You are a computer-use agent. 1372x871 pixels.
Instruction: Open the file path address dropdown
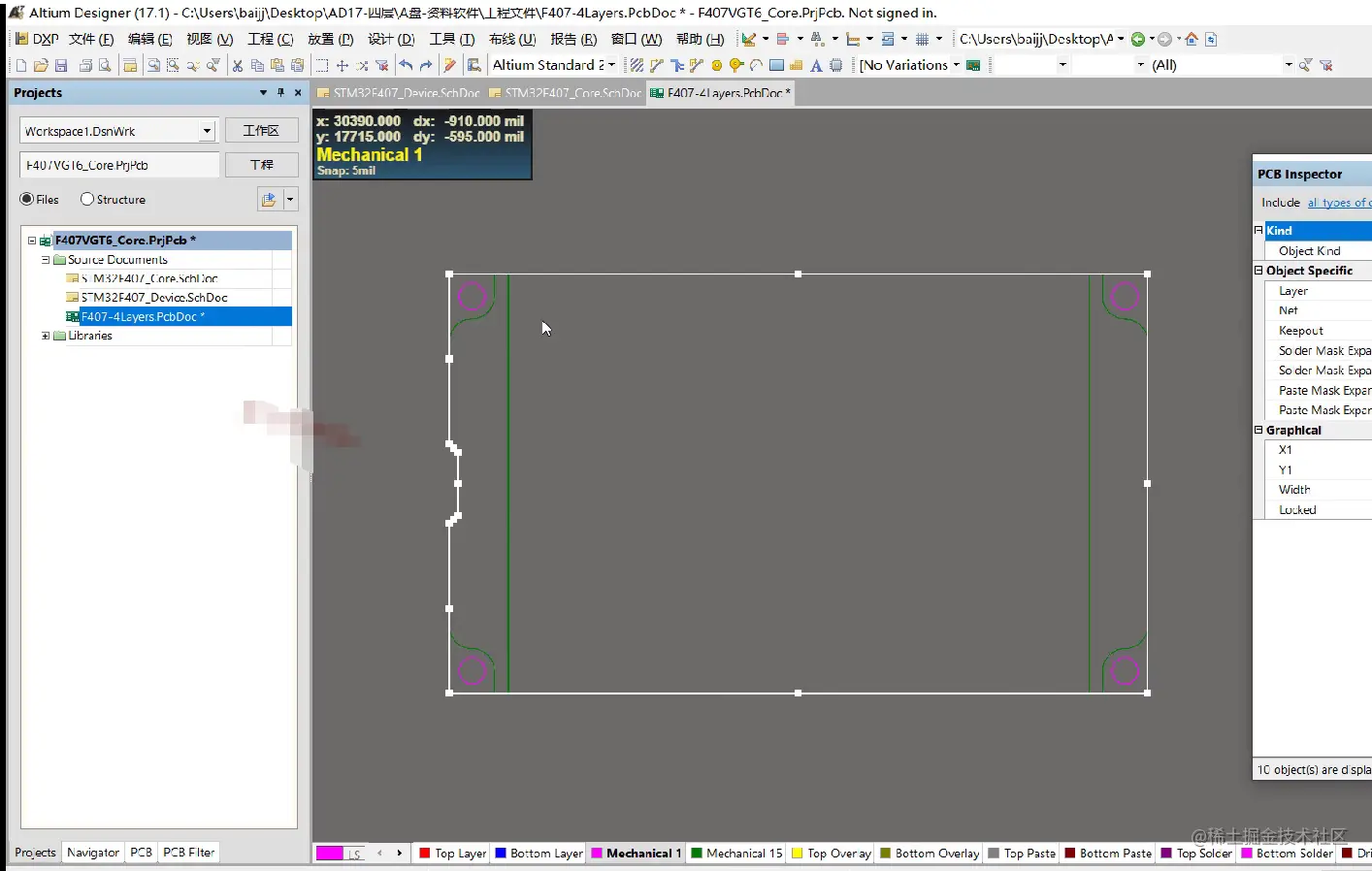point(1121,39)
